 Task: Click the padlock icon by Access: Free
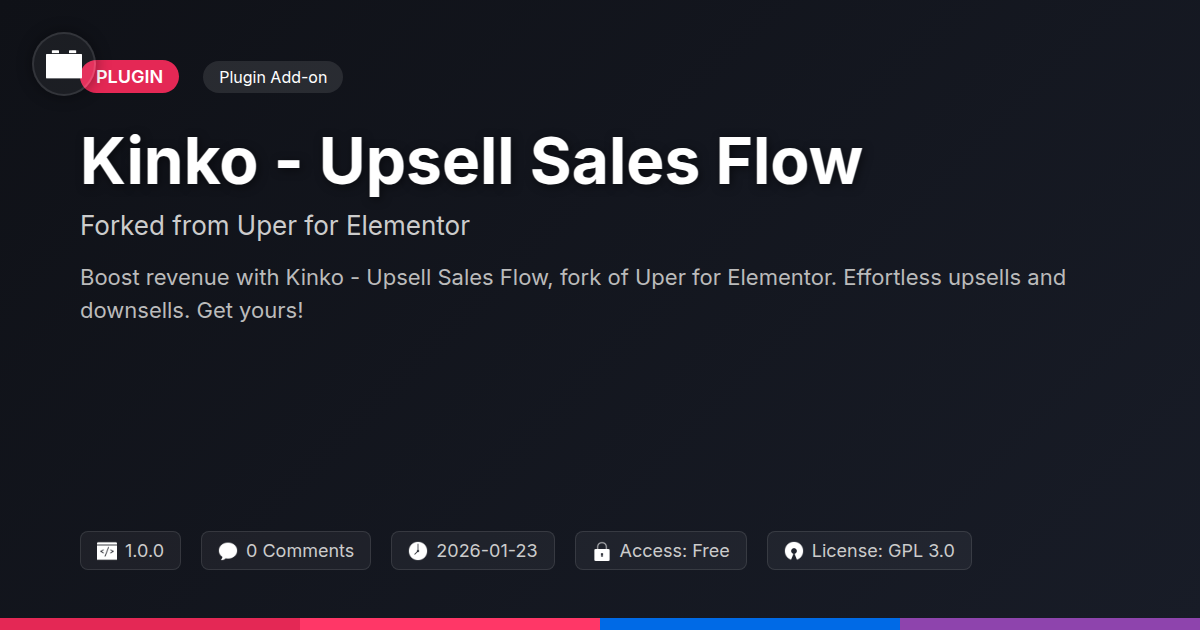[602, 551]
